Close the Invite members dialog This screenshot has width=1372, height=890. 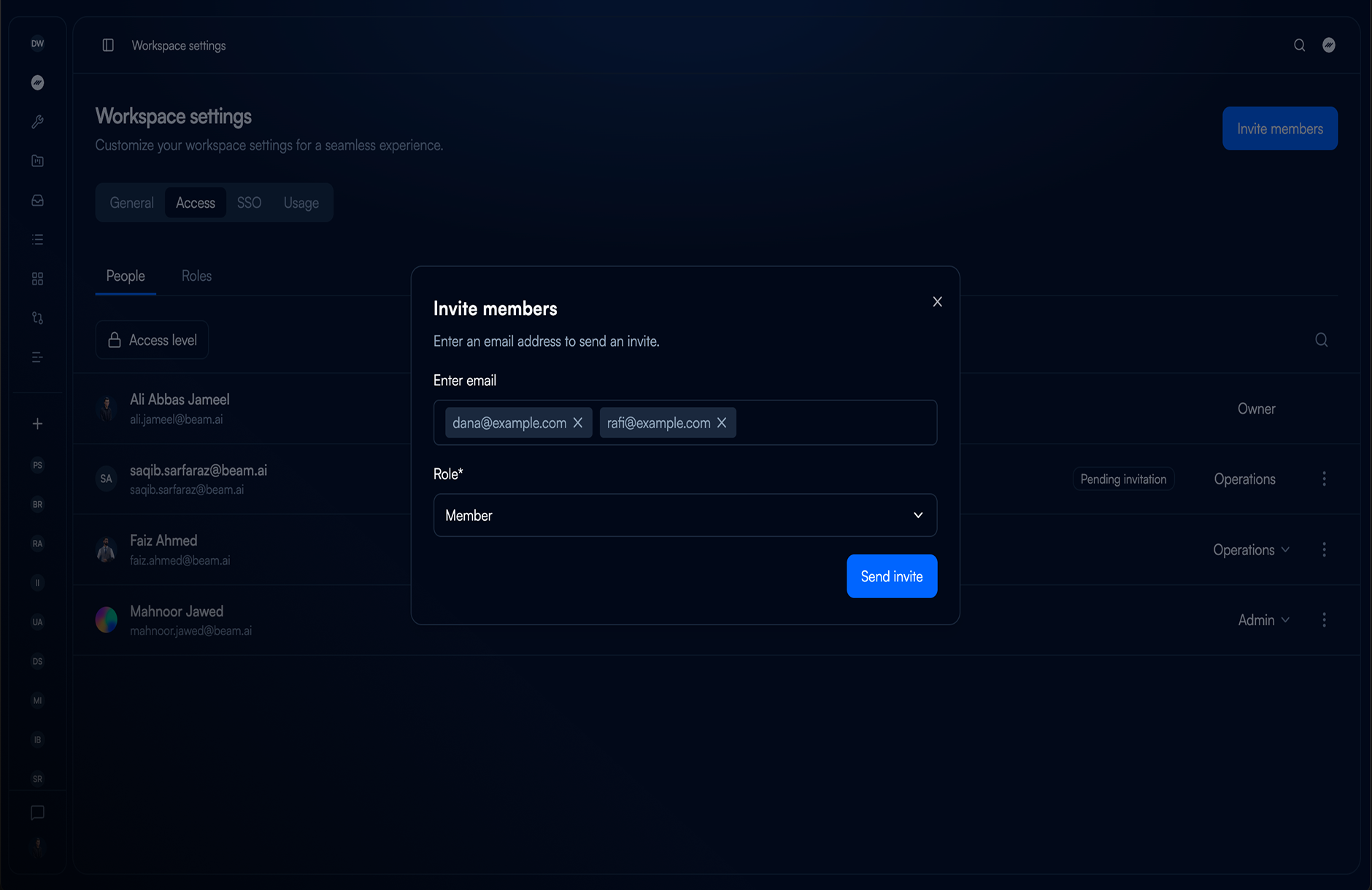pyautogui.click(x=937, y=302)
